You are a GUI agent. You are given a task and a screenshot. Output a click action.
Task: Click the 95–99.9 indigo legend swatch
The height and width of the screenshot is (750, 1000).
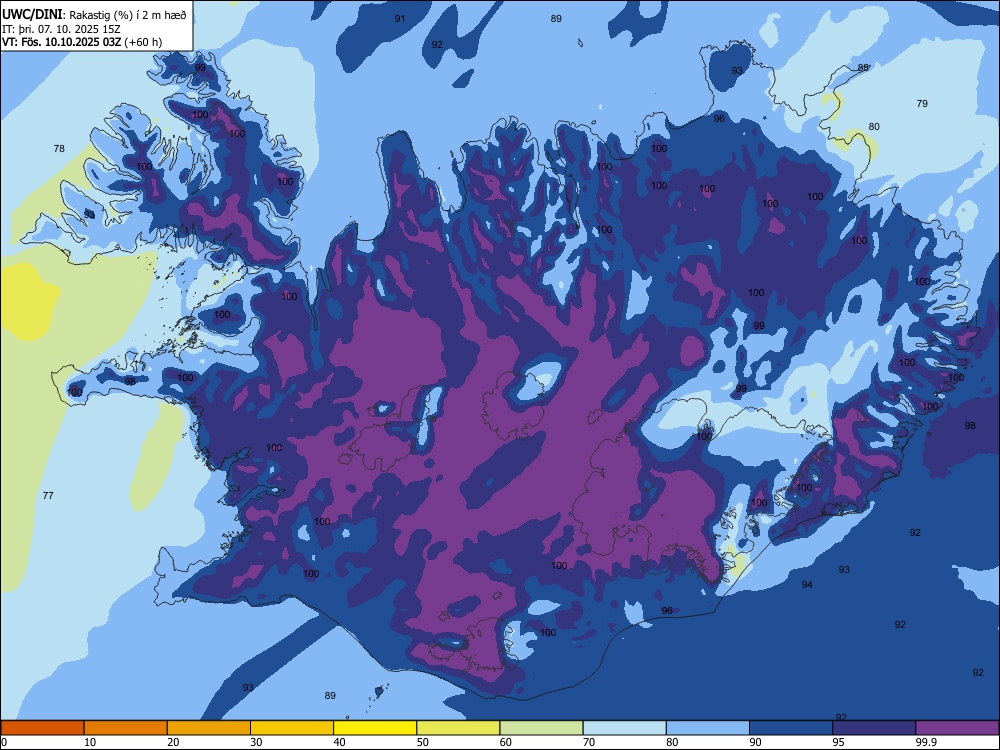click(874, 728)
